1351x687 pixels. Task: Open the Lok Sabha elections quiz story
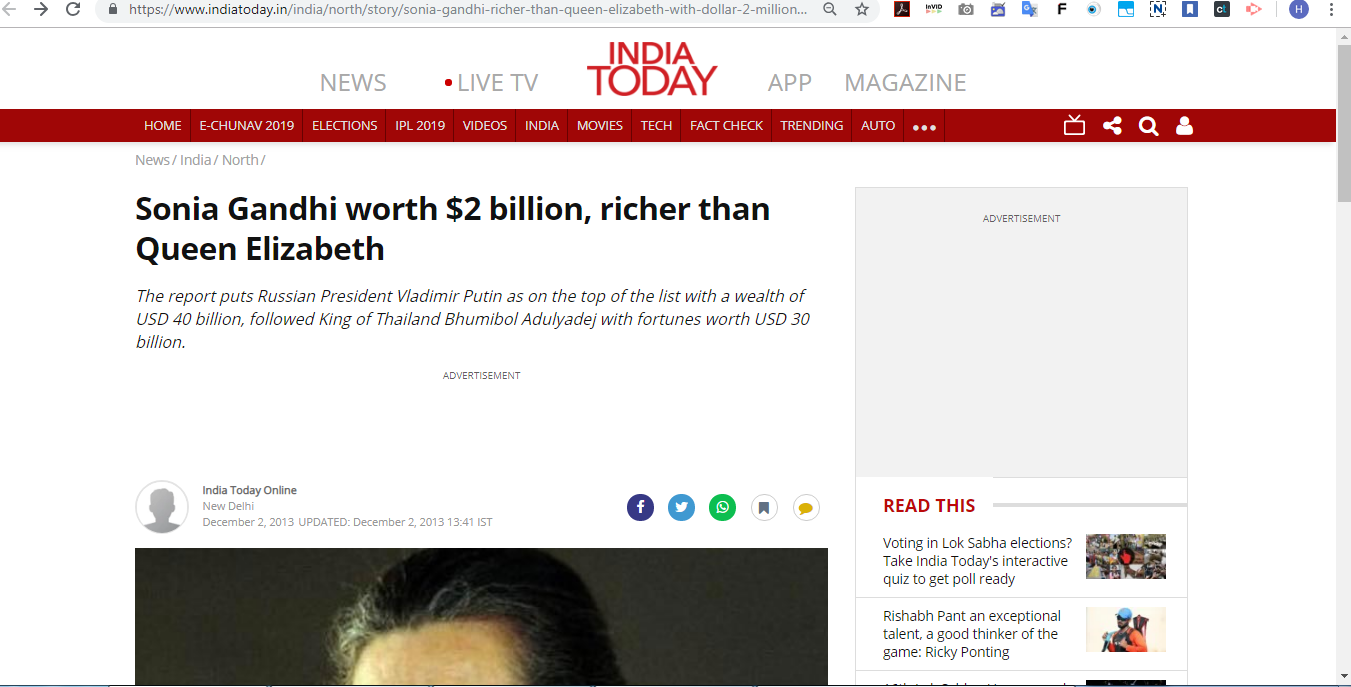[x=977, y=561]
